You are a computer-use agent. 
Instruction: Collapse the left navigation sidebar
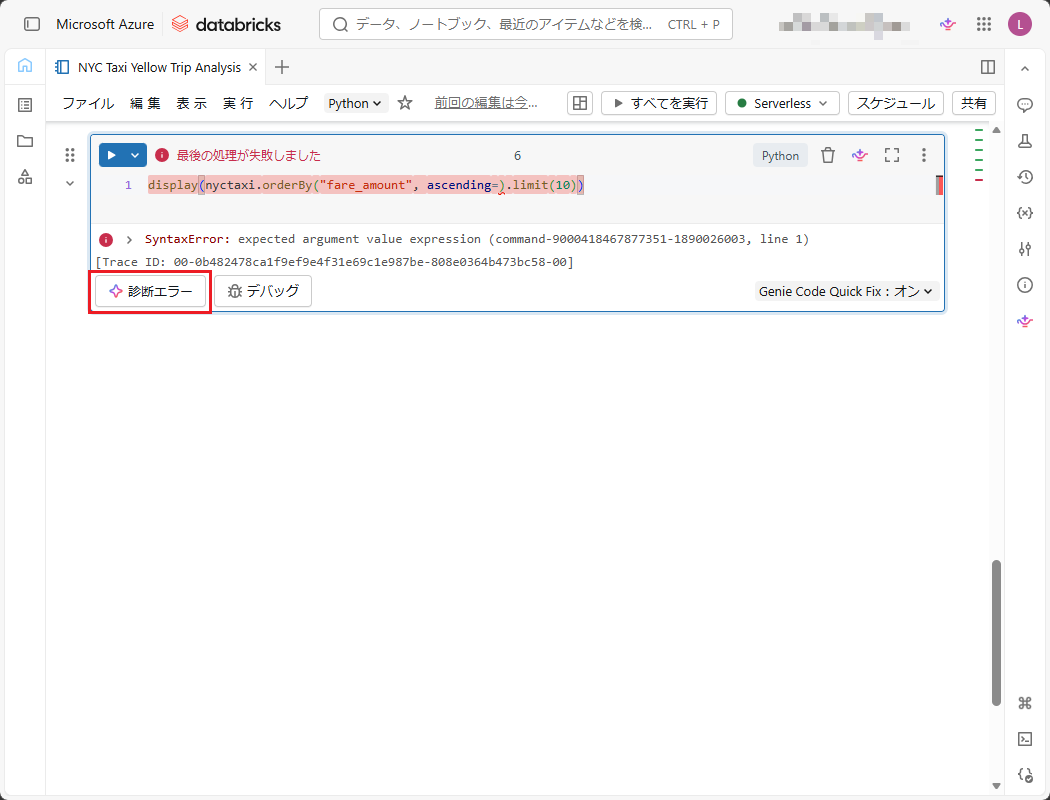(x=32, y=24)
